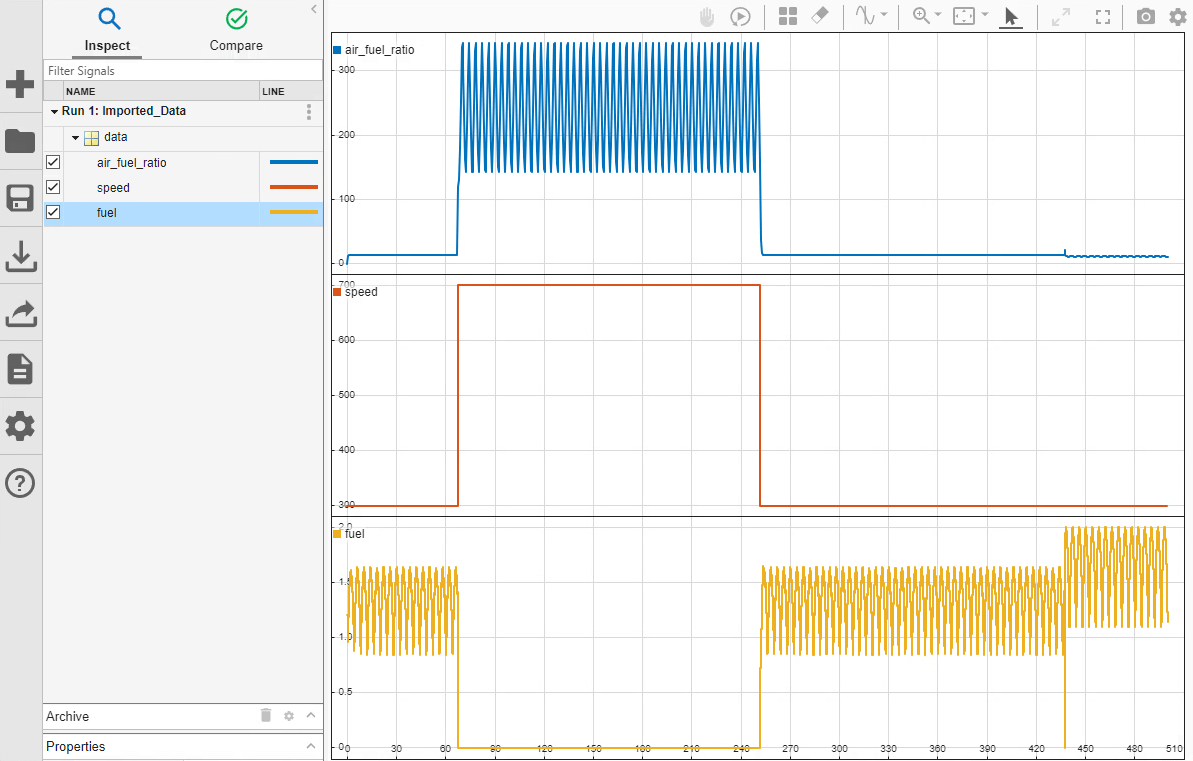Uncheck the air_fuel_ratio signal checkbox
1193x761 pixels.
(53, 162)
